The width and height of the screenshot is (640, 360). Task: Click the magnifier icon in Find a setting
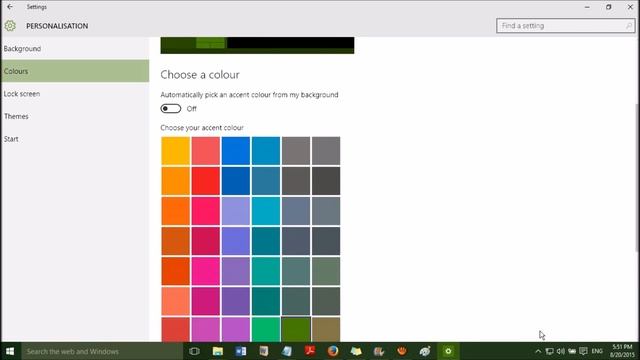(x=629, y=26)
